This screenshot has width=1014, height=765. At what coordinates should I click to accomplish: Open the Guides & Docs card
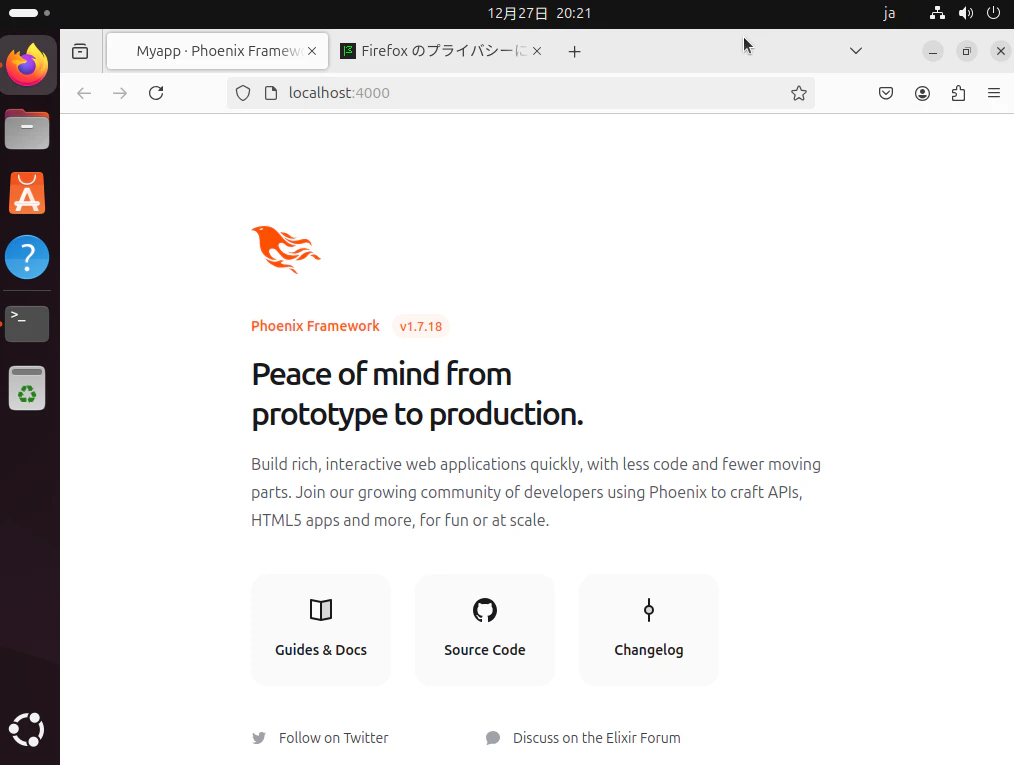[321, 630]
